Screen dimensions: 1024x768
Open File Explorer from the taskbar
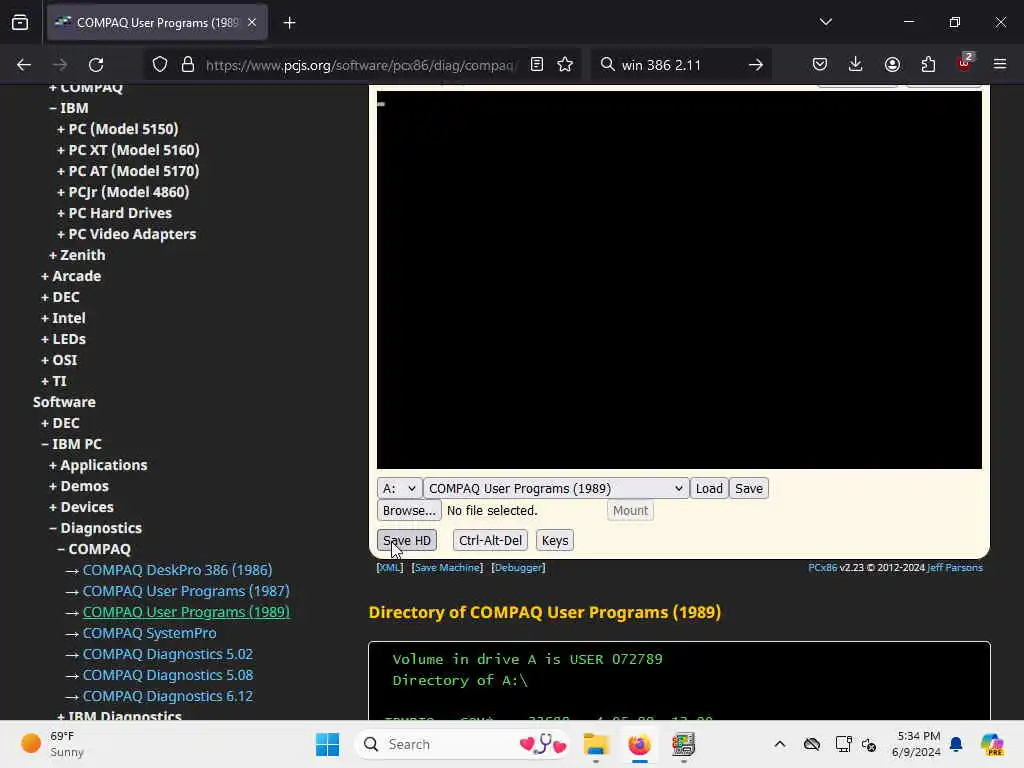tap(596, 744)
